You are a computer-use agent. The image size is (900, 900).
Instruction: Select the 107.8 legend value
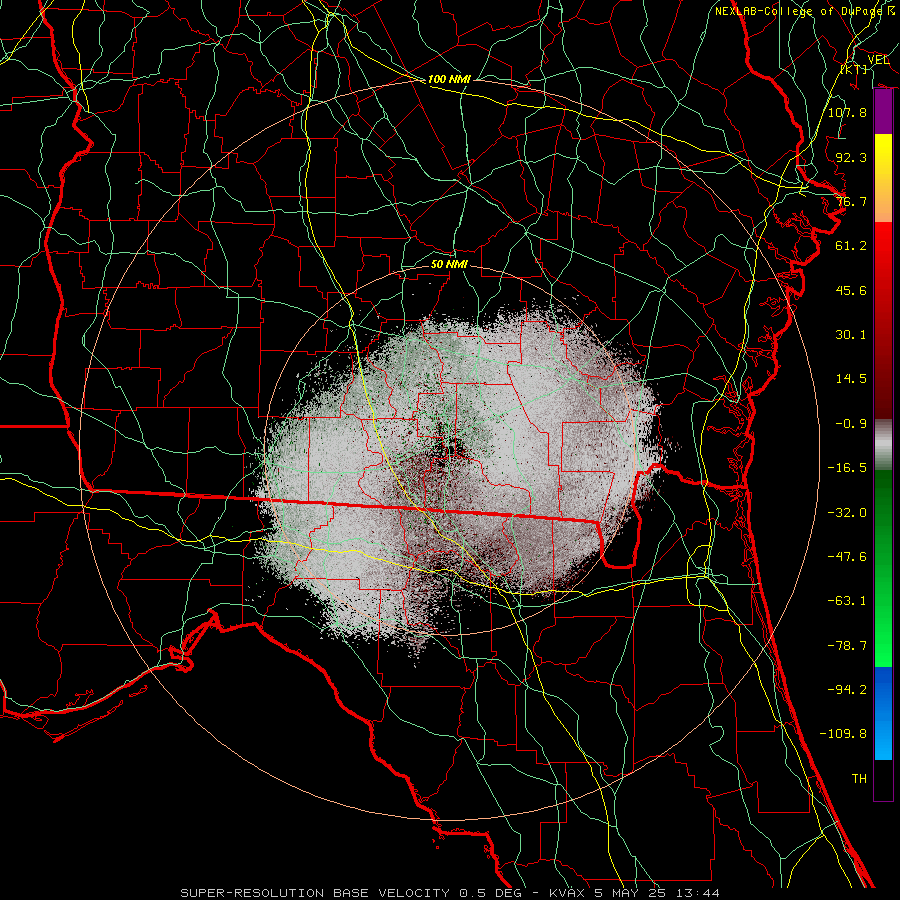tap(847, 112)
